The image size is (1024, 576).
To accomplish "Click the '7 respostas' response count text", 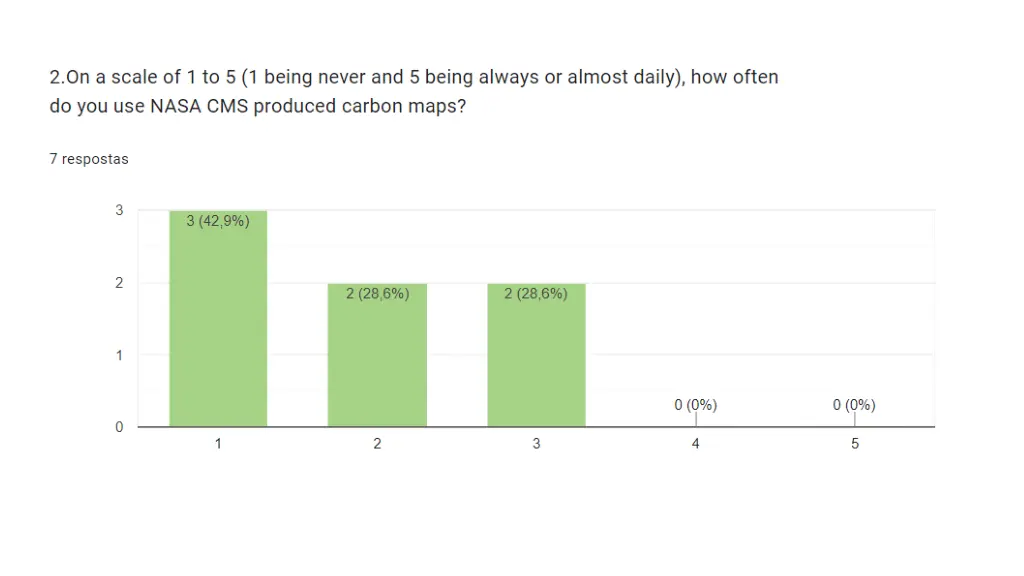I will pos(89,159).
